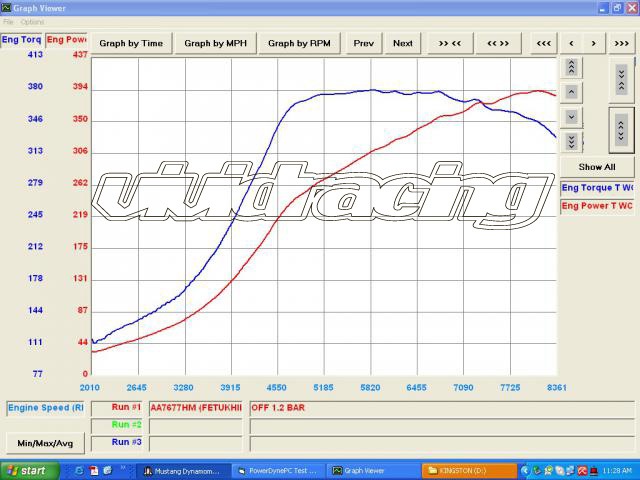Click the '<<<' fast scroll left button
Screen dimensions: 640x480
(x=544, y=43)
